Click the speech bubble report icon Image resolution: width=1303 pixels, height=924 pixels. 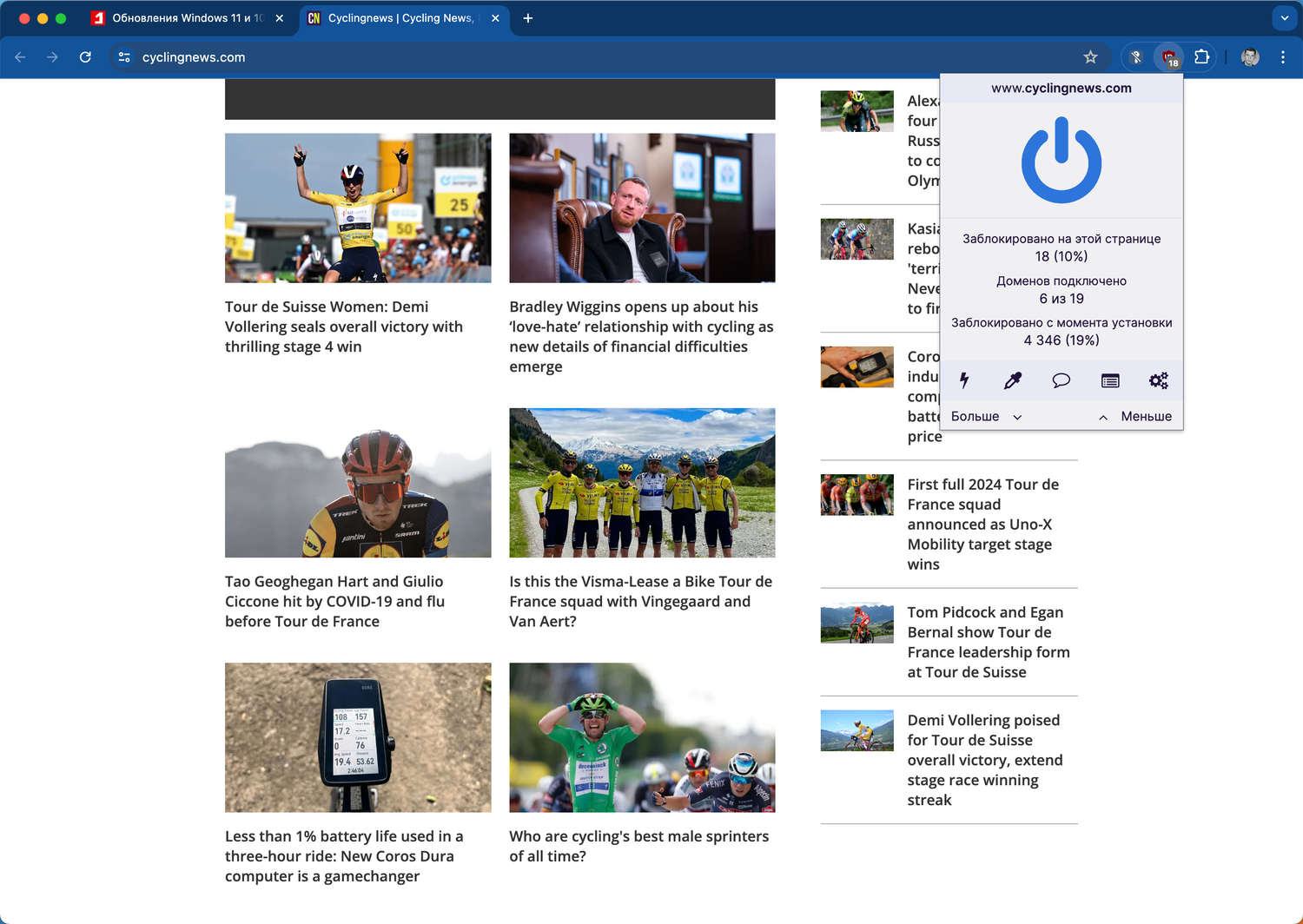(1061, 380)
